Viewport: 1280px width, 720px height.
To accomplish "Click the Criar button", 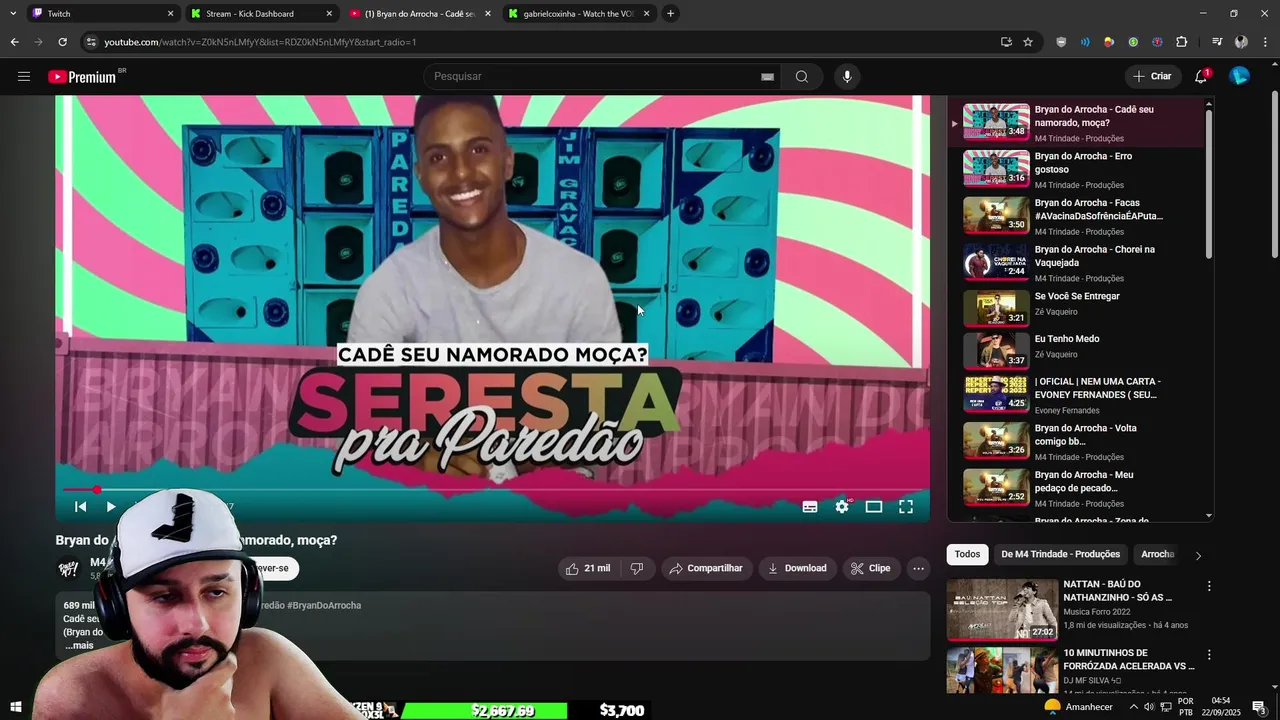I will [1151, 76].
